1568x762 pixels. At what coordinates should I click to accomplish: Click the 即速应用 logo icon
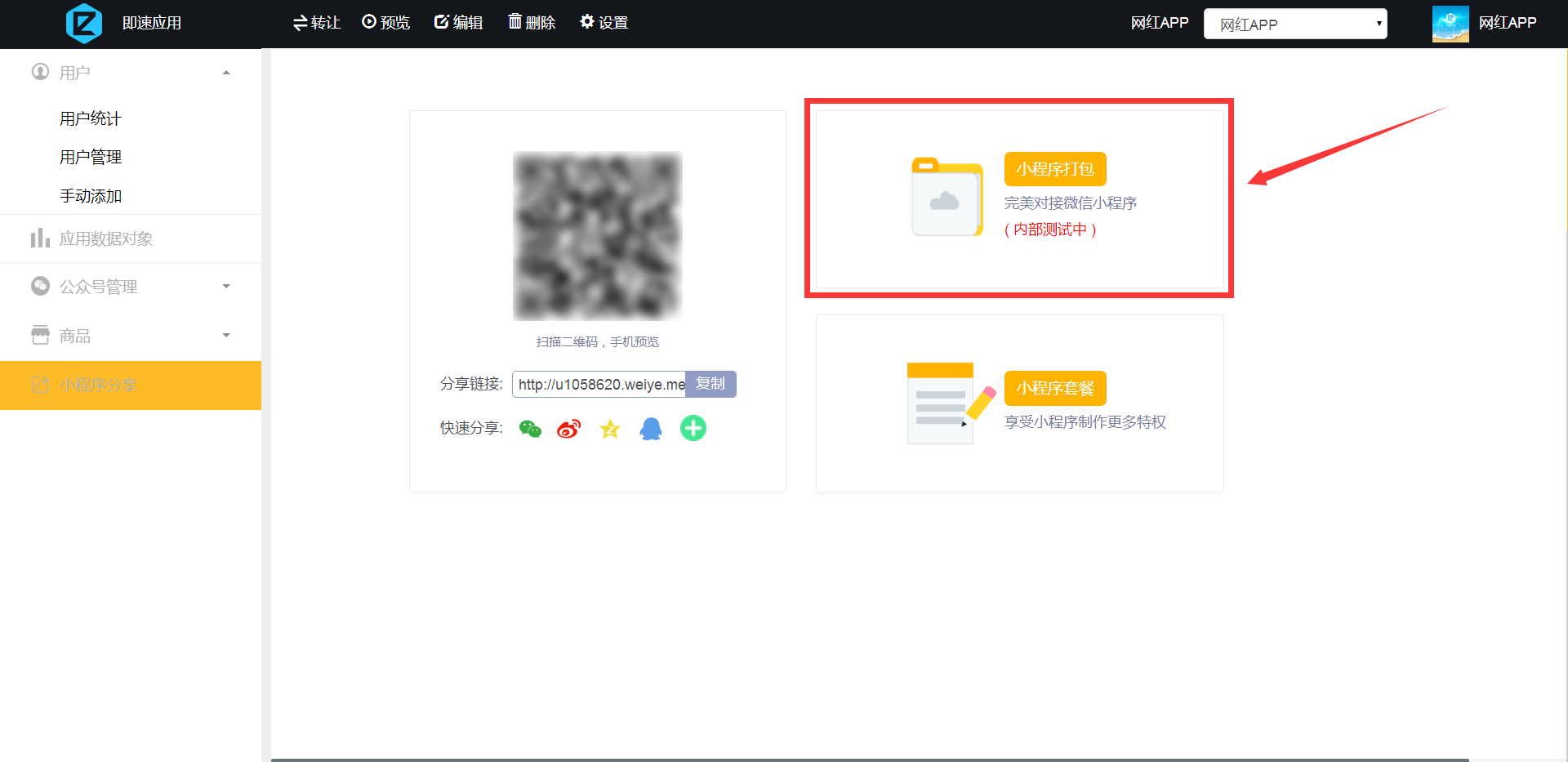(84, 23)
